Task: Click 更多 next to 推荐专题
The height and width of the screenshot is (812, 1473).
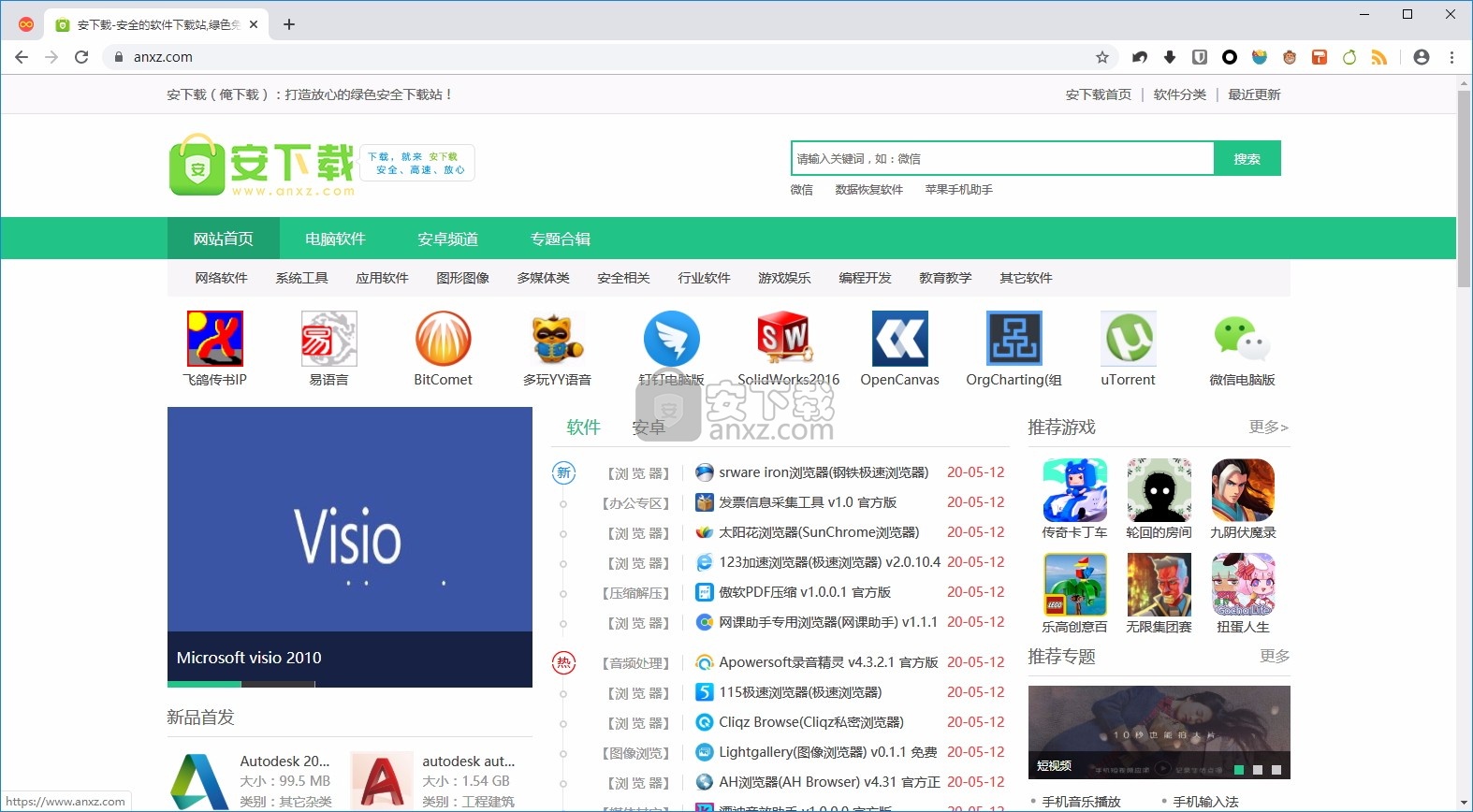Action: pyautogui.click(x=1275, y=656)
